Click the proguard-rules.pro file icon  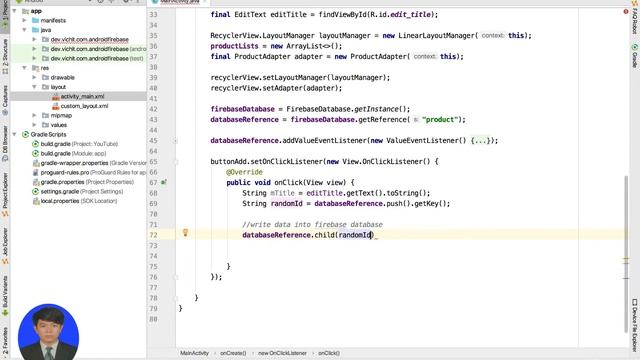(36, 173)
